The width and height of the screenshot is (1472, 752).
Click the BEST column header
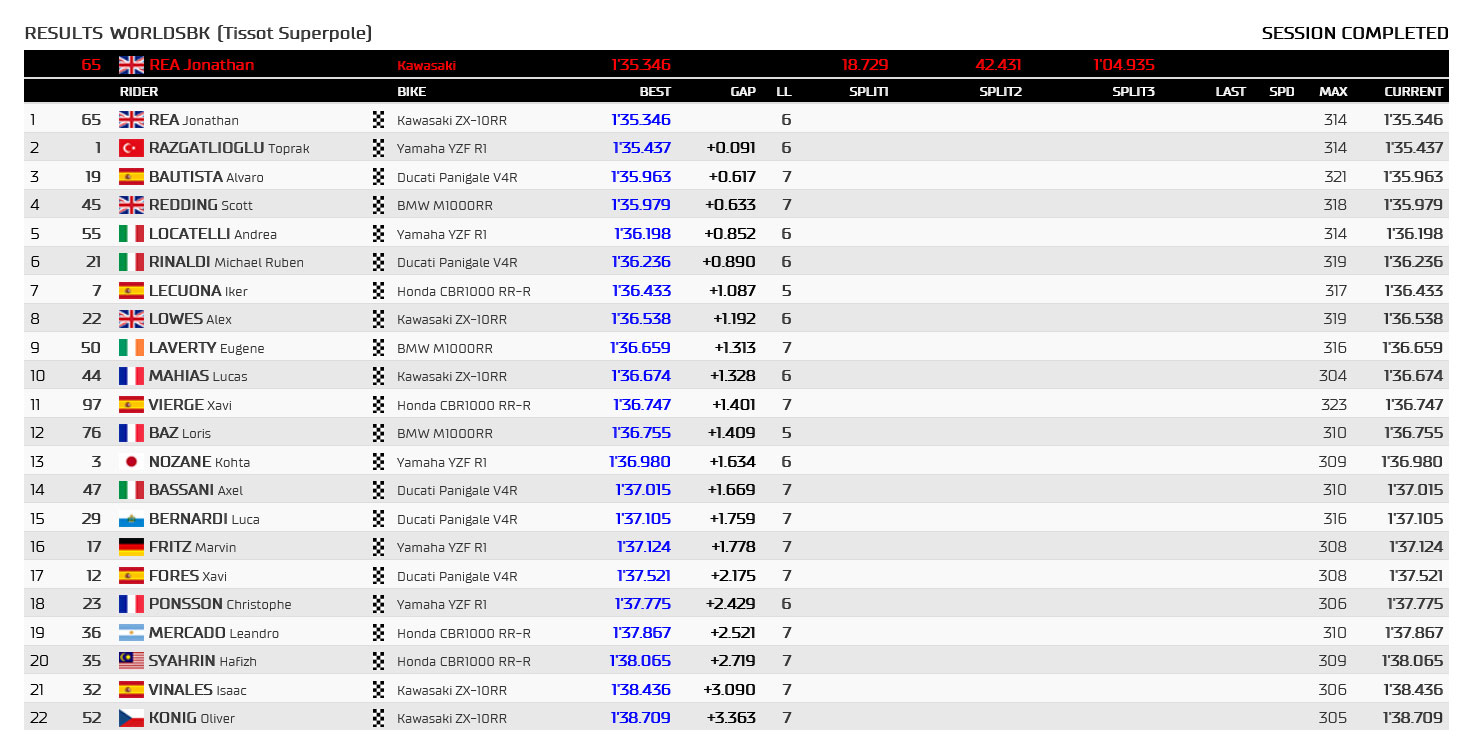click(656, 91)
